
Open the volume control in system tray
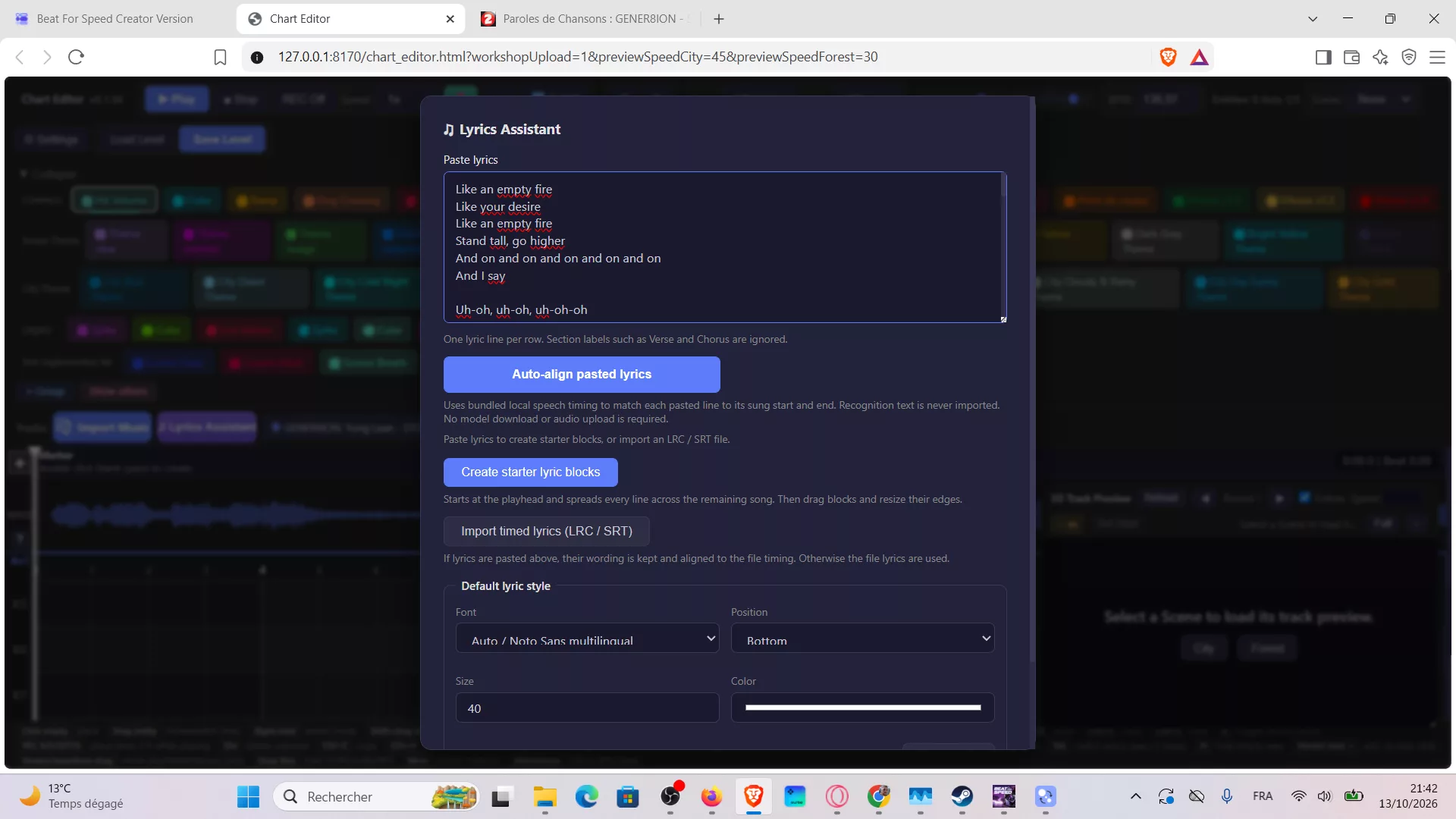point(1324,796)
